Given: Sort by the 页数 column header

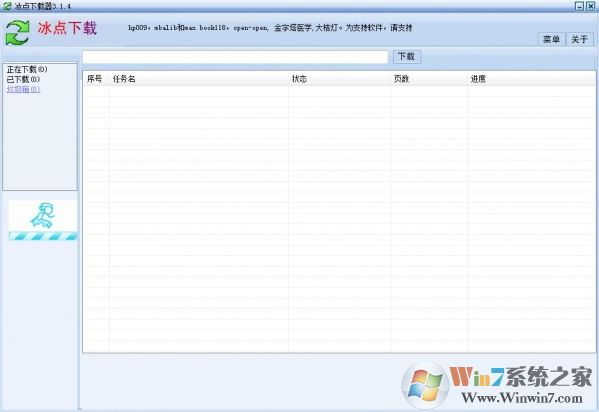Looking at the screenshot, I should coord(429,79).
